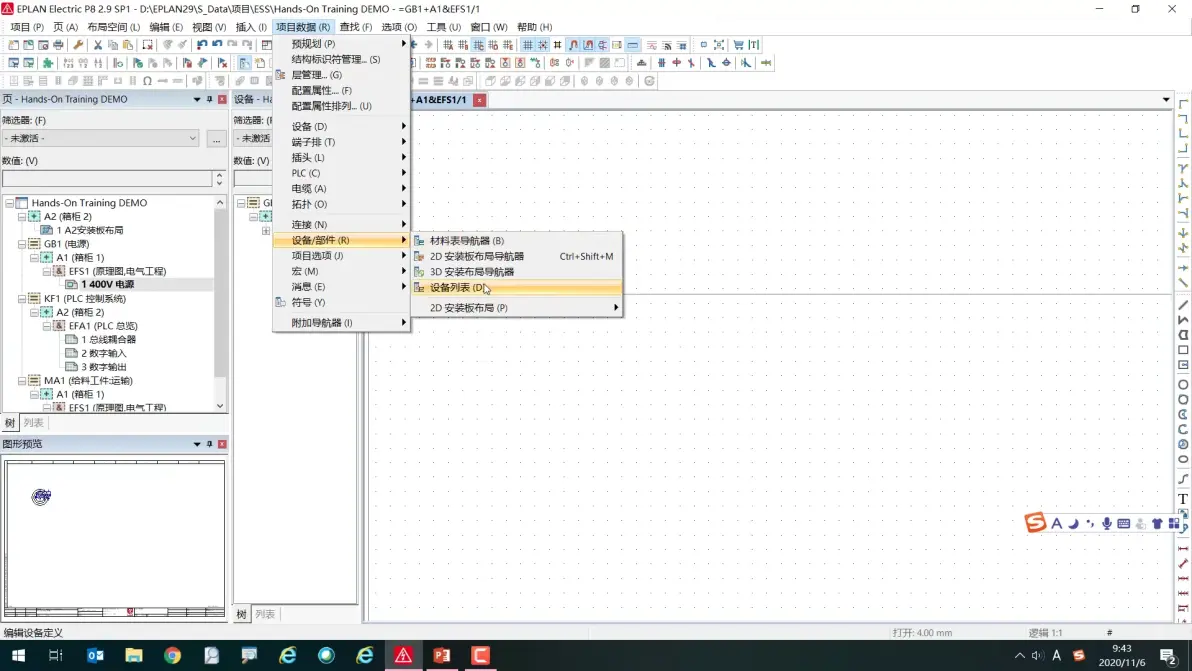Click the filter ellipsis button in page navigator

coord(217,139)
